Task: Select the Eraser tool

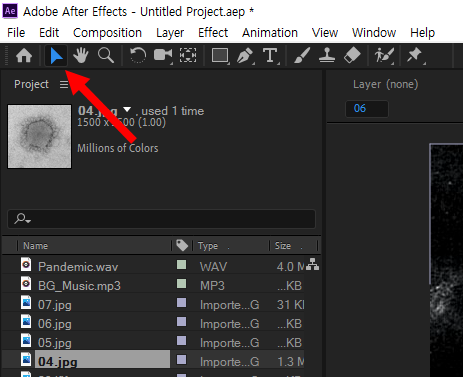Action: point(352,56)
